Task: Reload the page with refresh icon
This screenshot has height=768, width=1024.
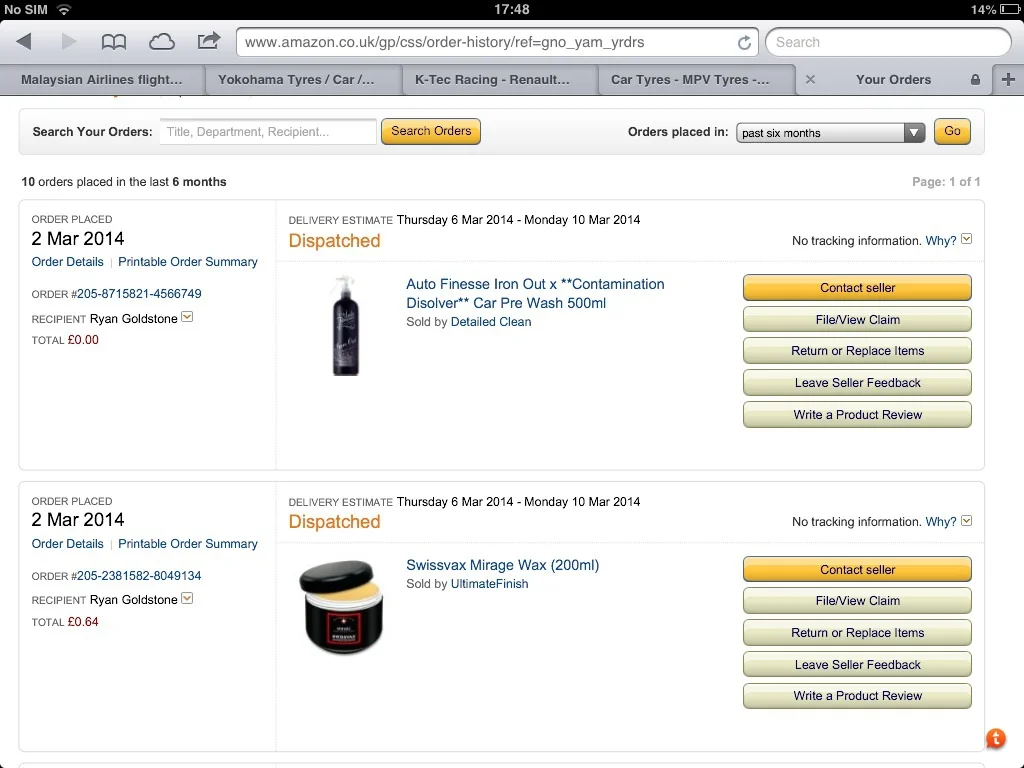Action: click(744, 42)
